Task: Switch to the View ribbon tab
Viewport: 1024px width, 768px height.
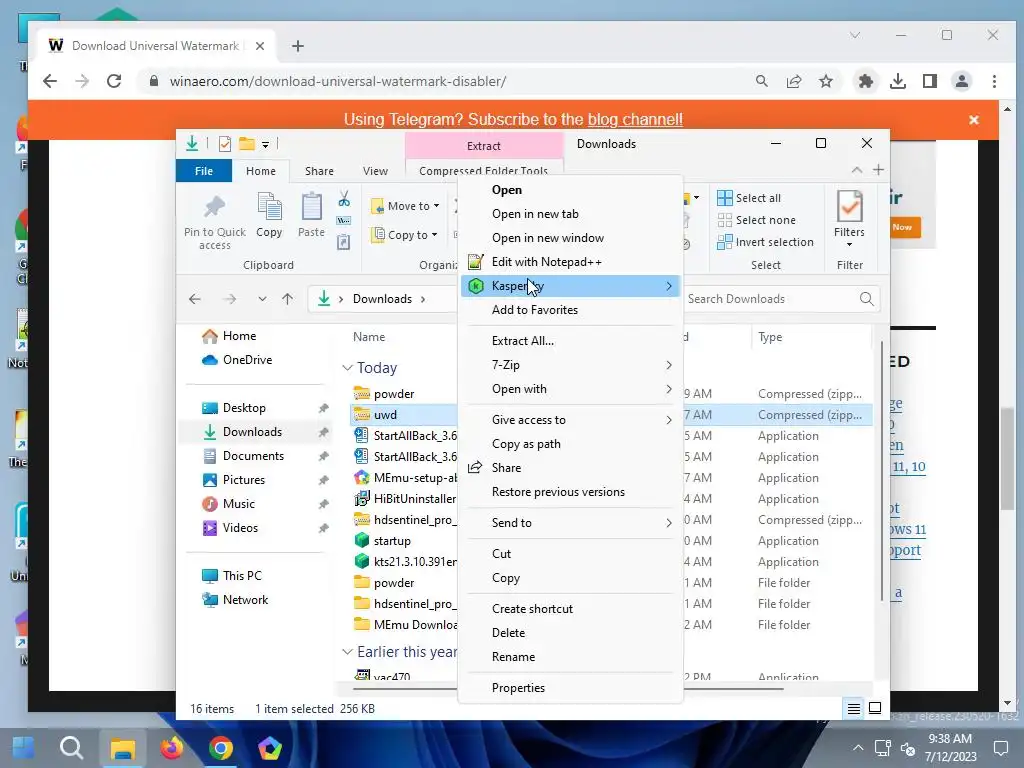Action: (375, 171)
